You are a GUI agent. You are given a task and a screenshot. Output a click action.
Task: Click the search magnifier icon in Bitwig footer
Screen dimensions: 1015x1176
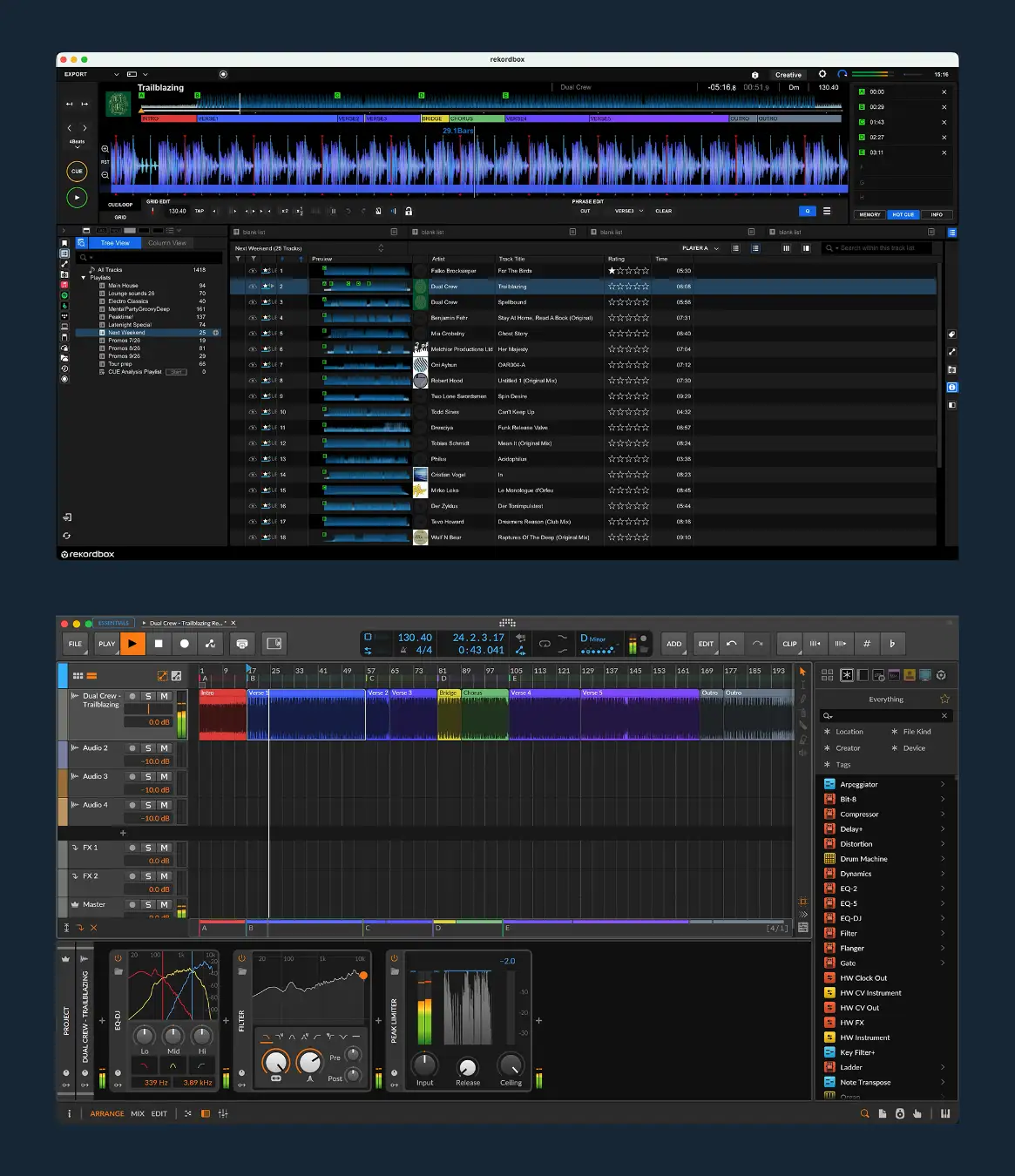point(865,1113)
